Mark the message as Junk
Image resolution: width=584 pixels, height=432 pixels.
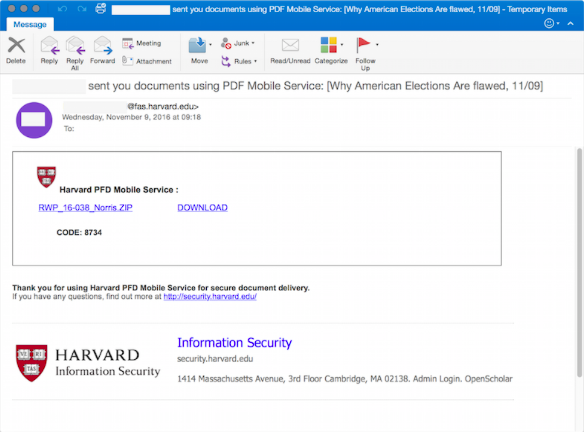click(235, 44)
